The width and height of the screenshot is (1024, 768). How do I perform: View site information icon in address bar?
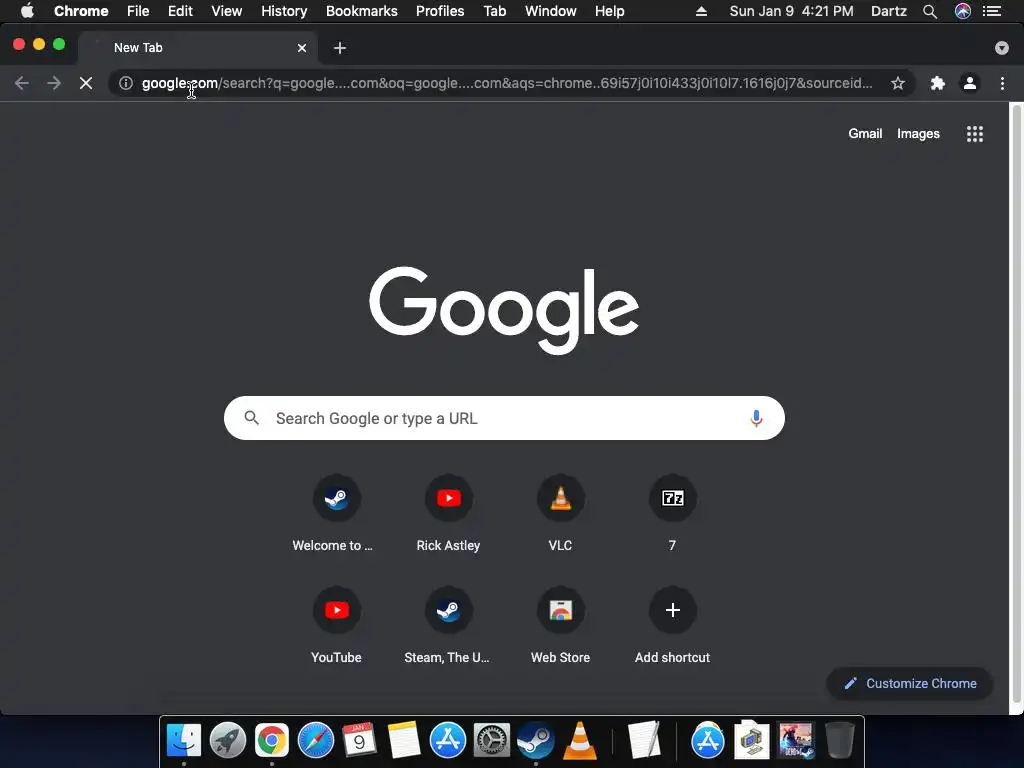click(x=126, y=83)
